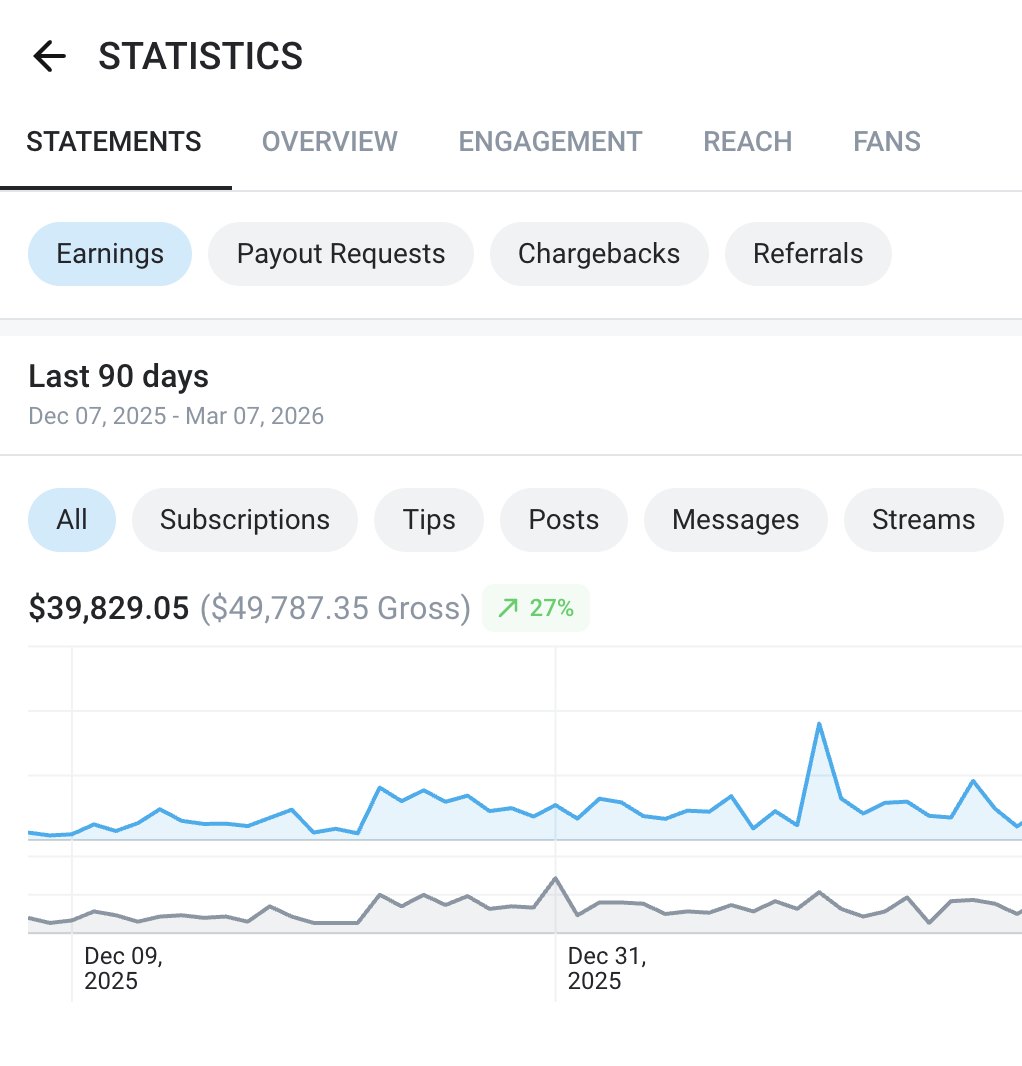Switch to the ENGAGEMENT tab
The image size is (1022, 1066).
(x=550, y=141)
